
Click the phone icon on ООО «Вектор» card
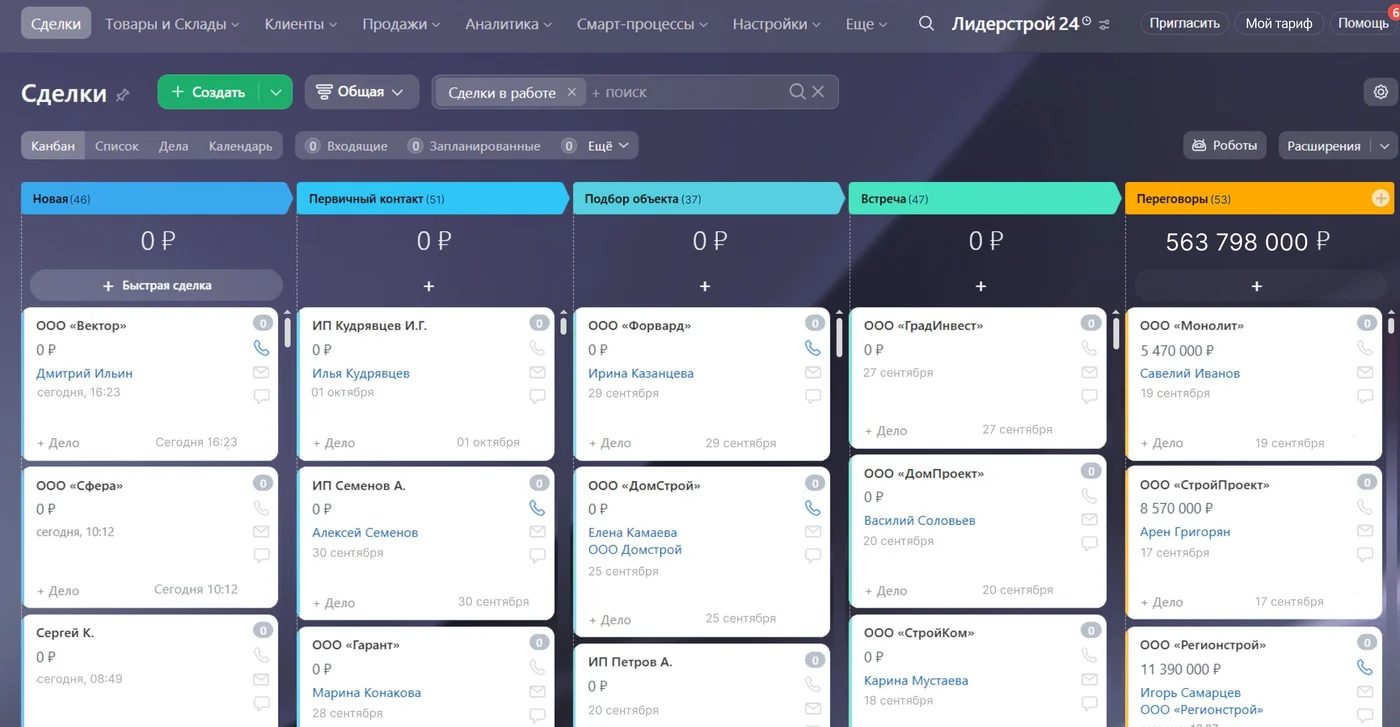[x=261, y=349]
